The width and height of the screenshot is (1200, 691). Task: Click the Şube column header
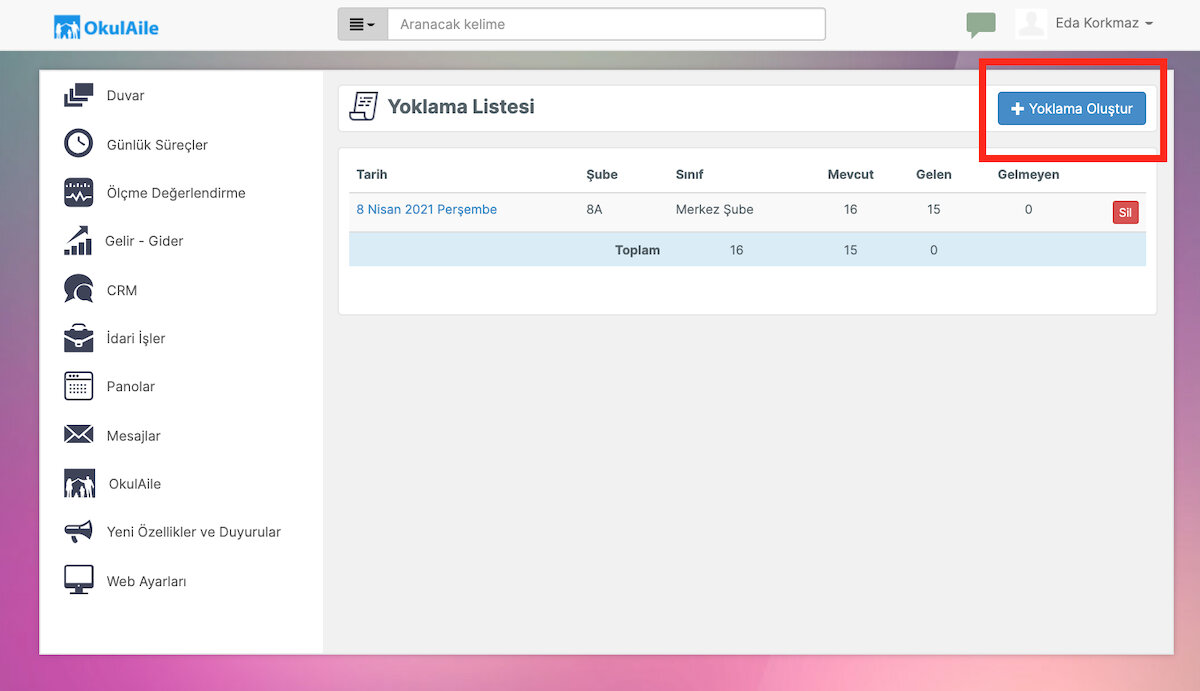point(602,174)
